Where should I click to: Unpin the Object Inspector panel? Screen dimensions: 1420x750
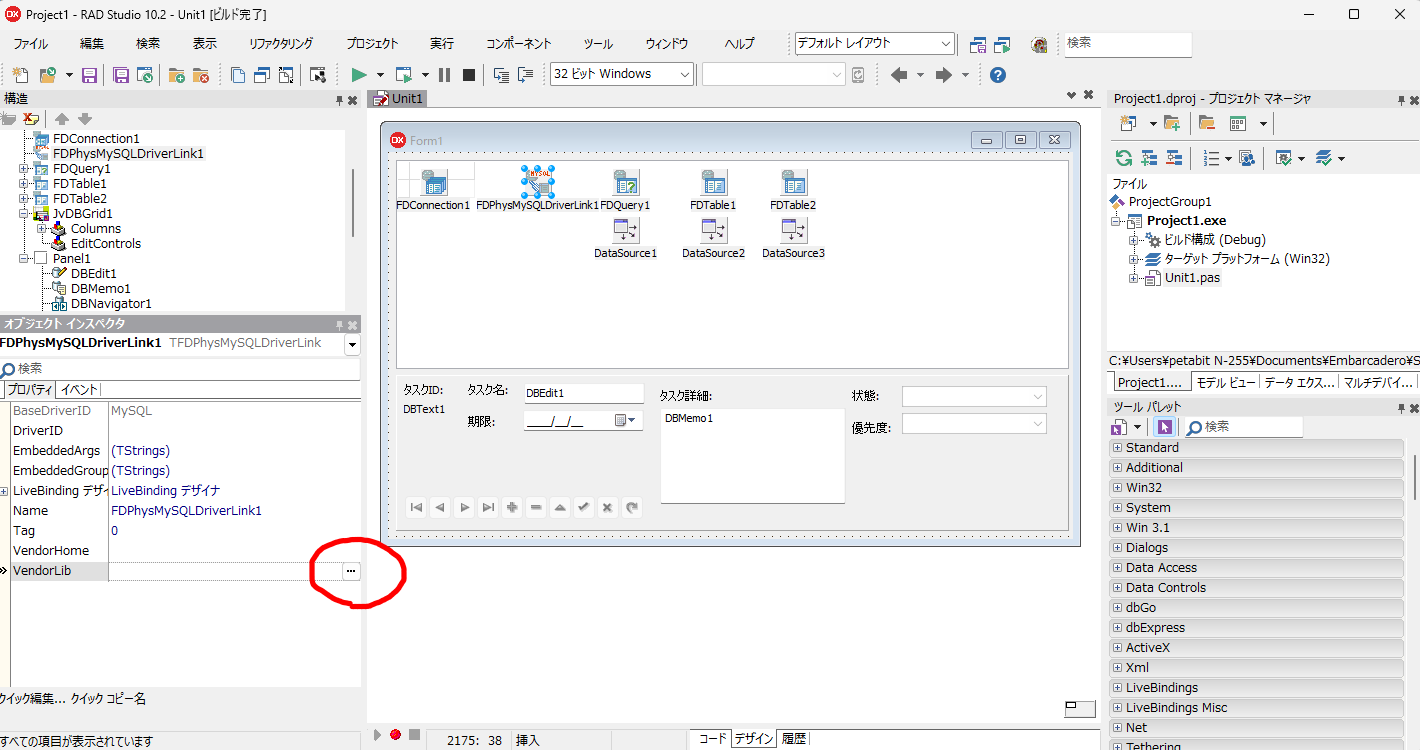pyautogui.click(x=337, y=324)
